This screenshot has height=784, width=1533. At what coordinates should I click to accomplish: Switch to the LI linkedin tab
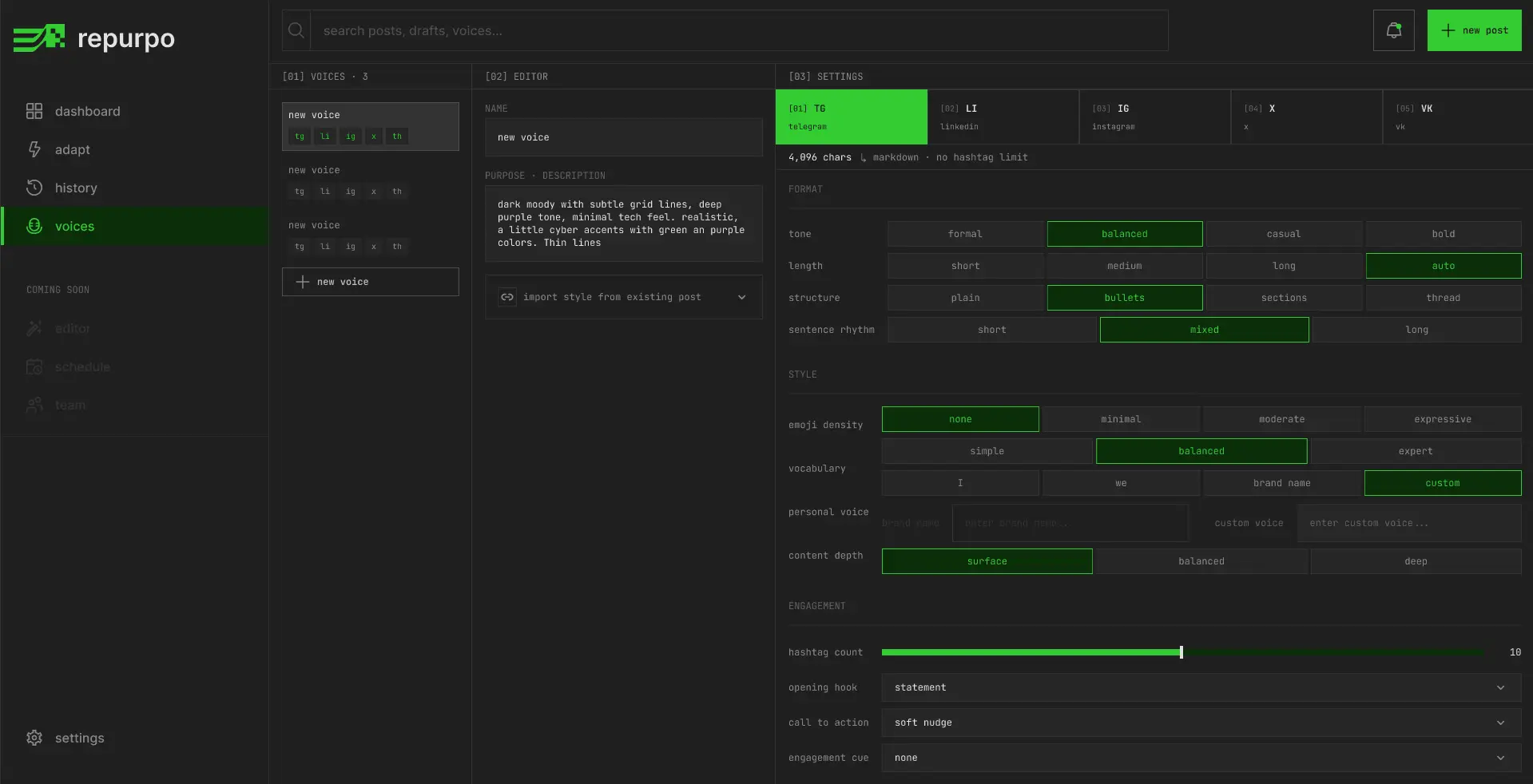pyautogui.click(x=1003, y=117)
